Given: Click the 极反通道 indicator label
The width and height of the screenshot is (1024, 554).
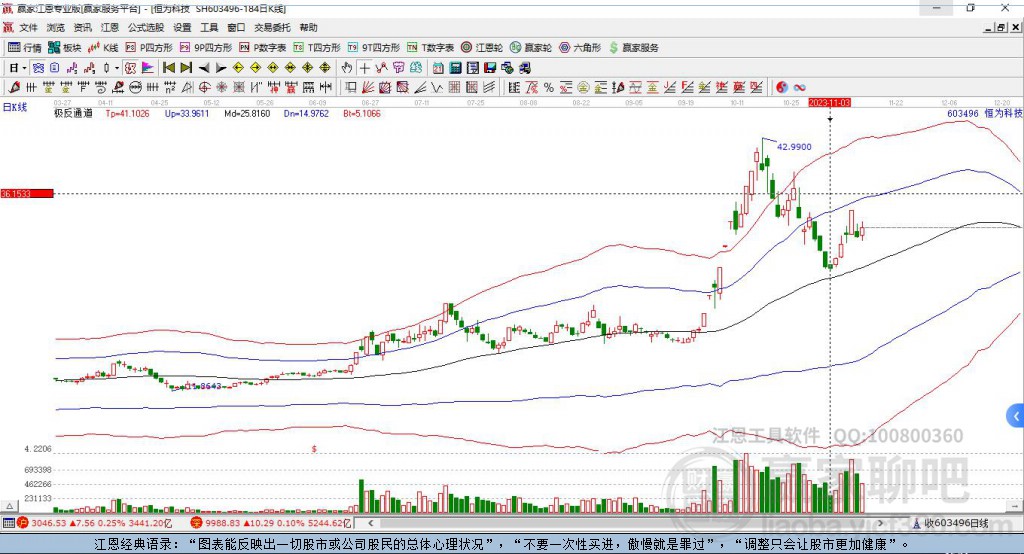Looking at the screenshot, I should coord(73,114).
